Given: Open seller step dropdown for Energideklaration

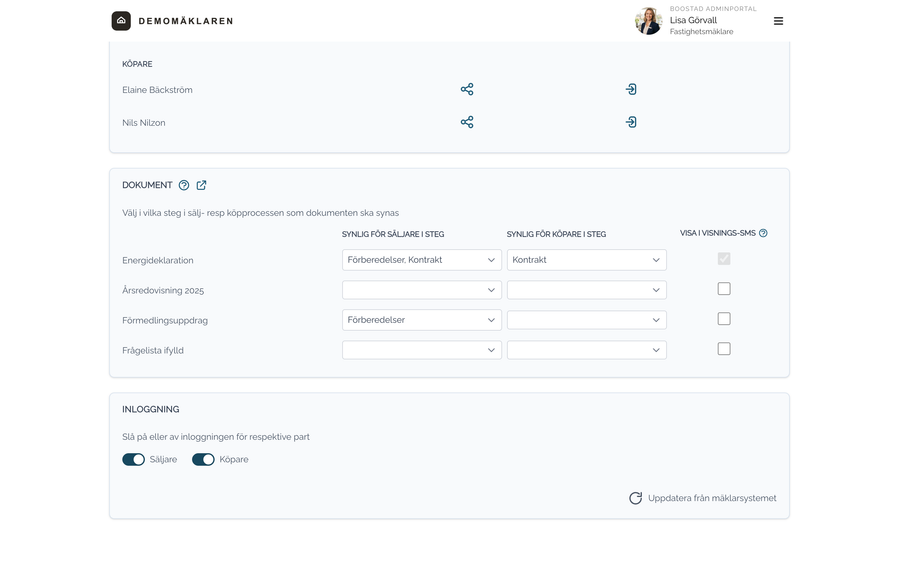Looking at the screenshot, I should (x=422, y=260).
